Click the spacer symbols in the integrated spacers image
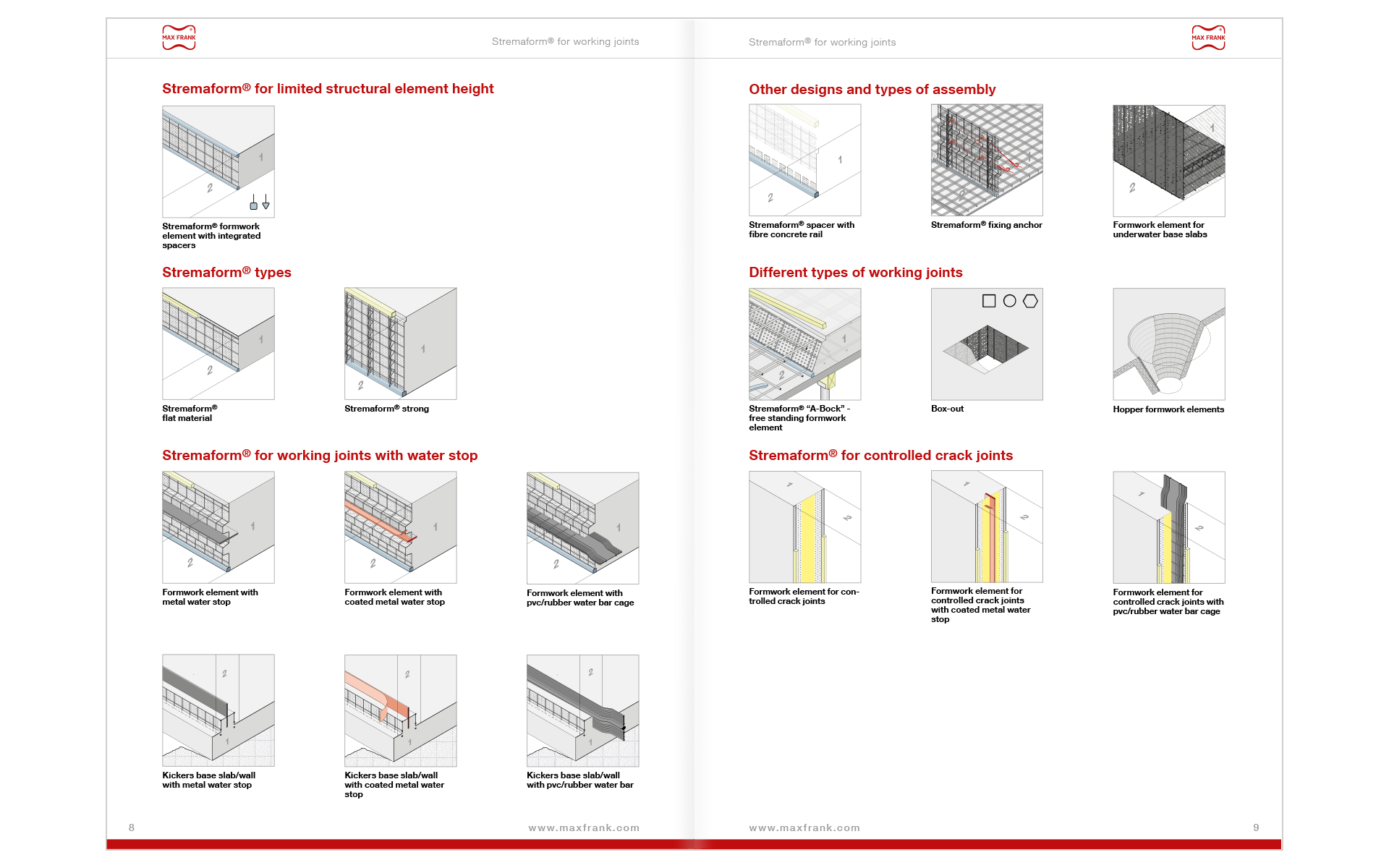Screen dimensions: 1389x868 260,202
